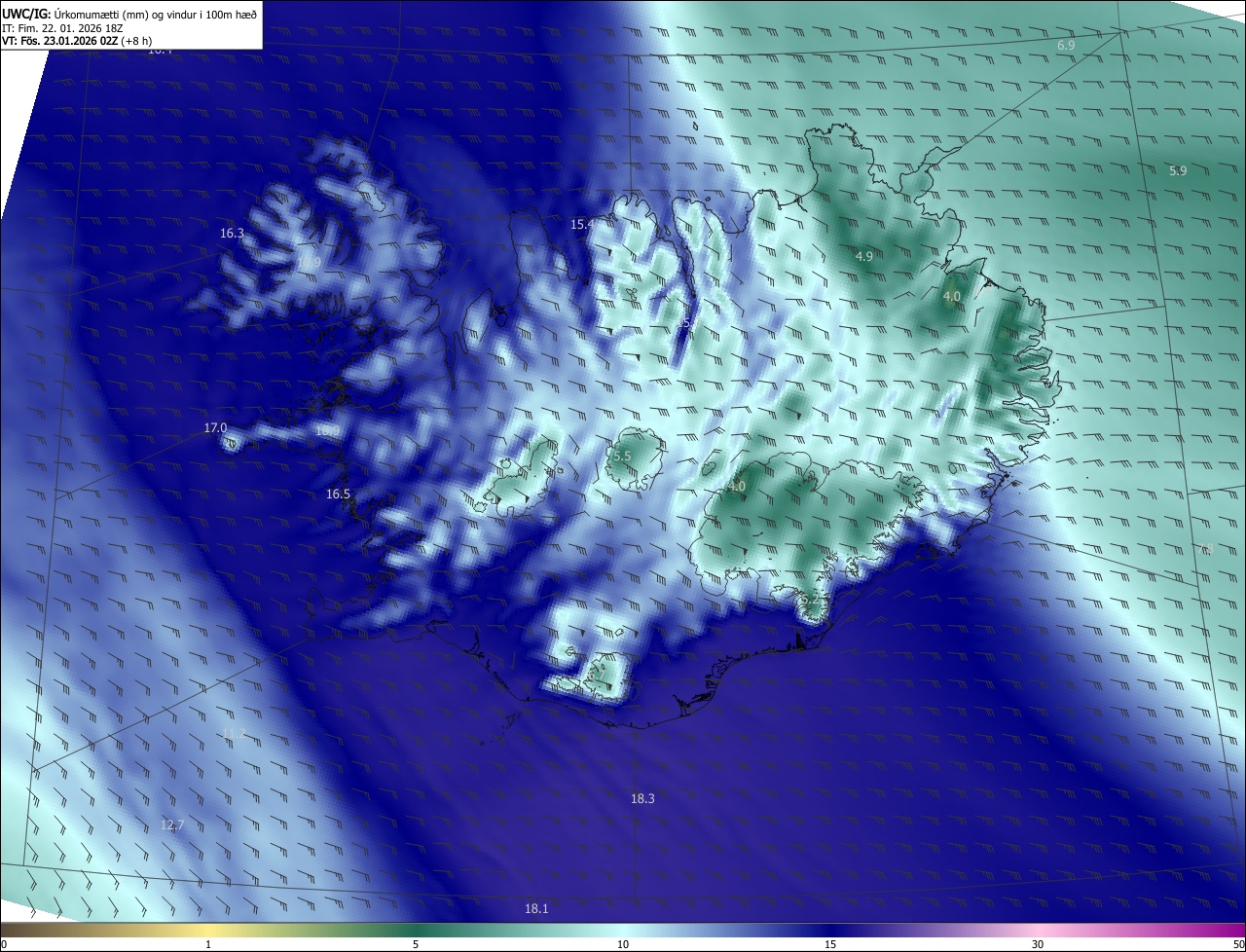Click the "30" tick label on the colorbar
Image resolution: width=1246 pixels, height=952 pixels.
pos(1038,944)
